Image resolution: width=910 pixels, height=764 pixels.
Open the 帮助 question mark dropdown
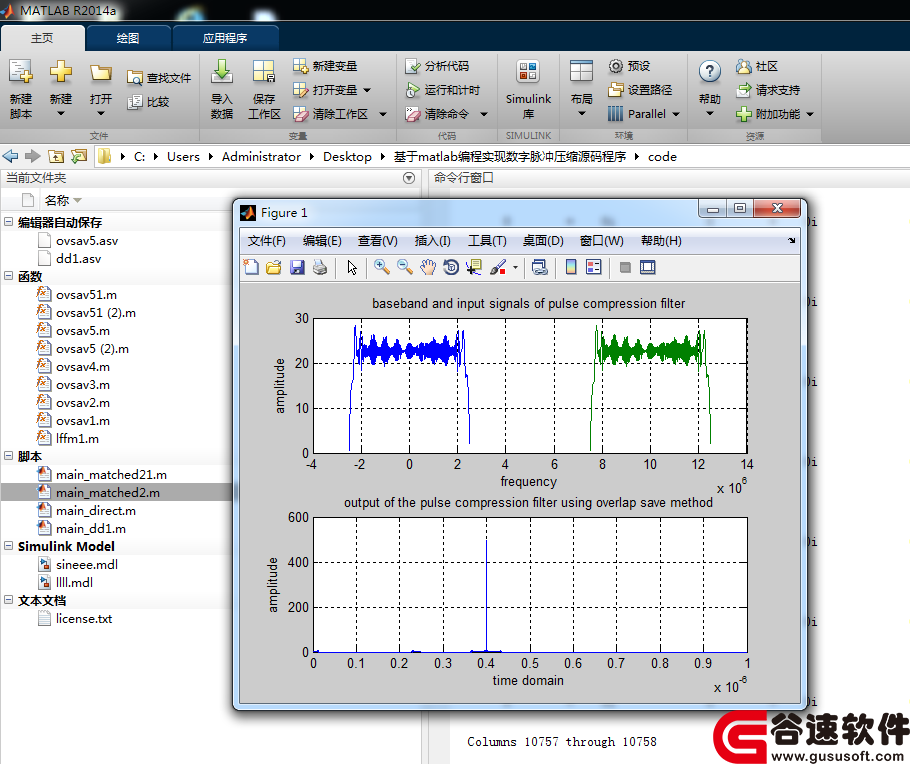tap(710, 89)
